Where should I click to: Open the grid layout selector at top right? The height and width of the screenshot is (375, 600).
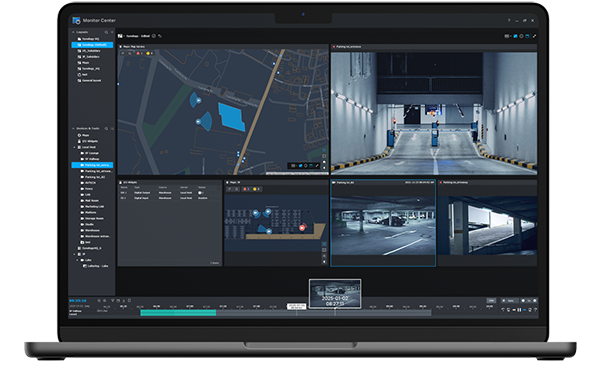(x=507, y=36)
